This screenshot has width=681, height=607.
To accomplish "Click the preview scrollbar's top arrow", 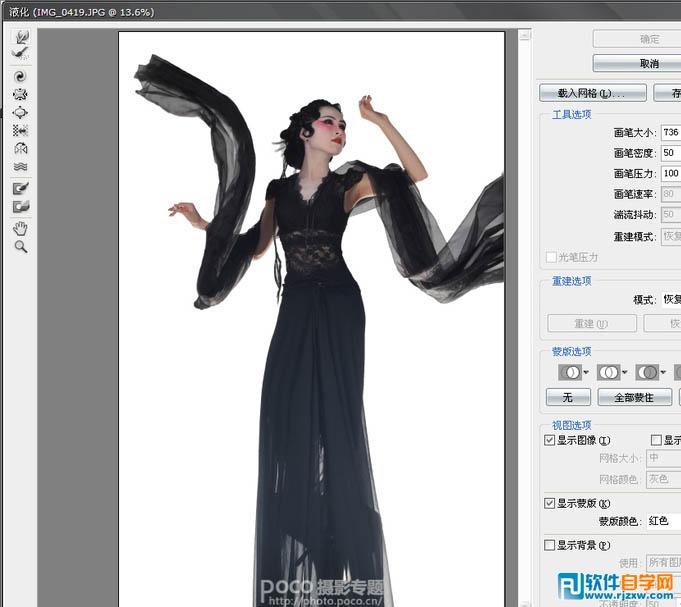I will 525,35.
